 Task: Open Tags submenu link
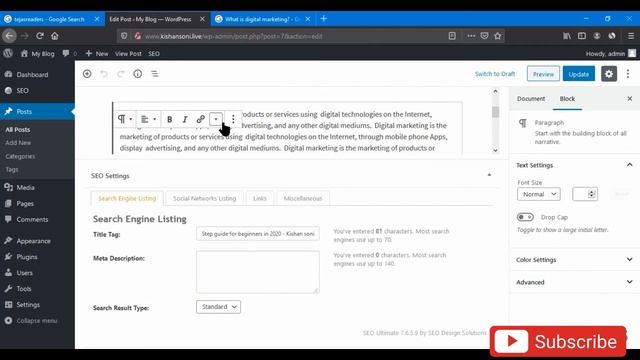12,169
